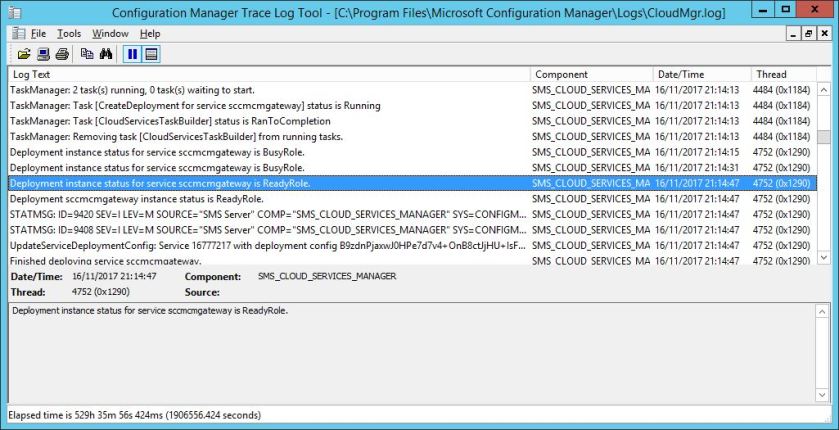Click the details pane scroll up arrow
This screenshot has width=839, height=430.
pyautogui.click(x=822, y=312)
